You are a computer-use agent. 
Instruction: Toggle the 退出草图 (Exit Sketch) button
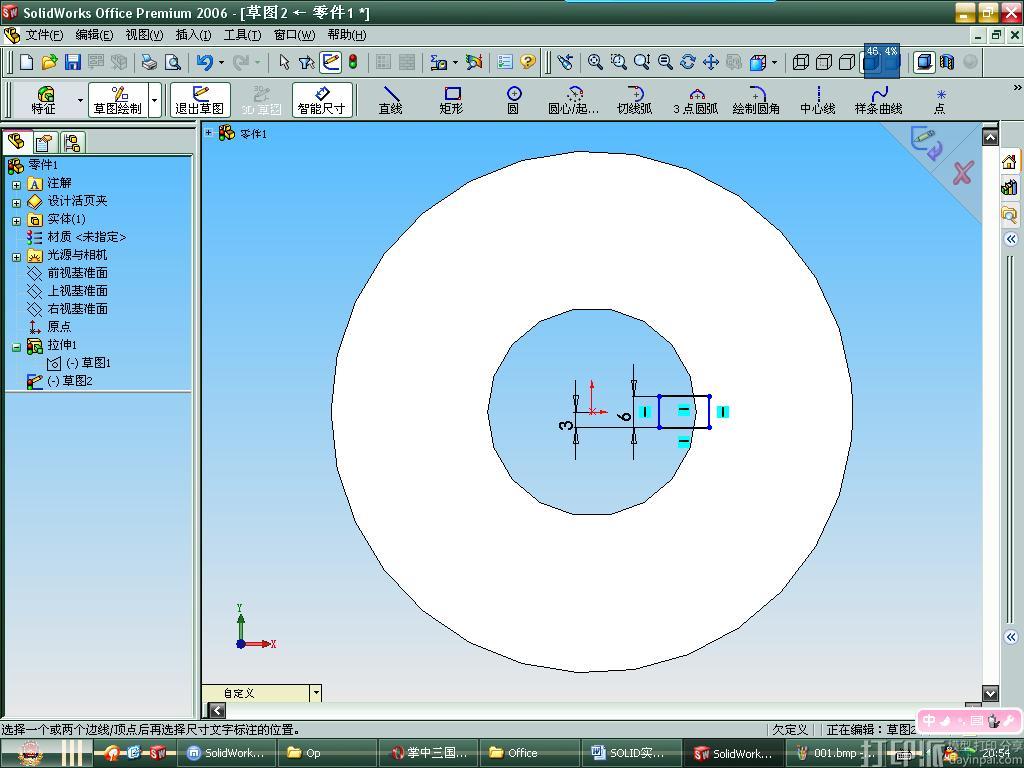(x=199, y=99)
